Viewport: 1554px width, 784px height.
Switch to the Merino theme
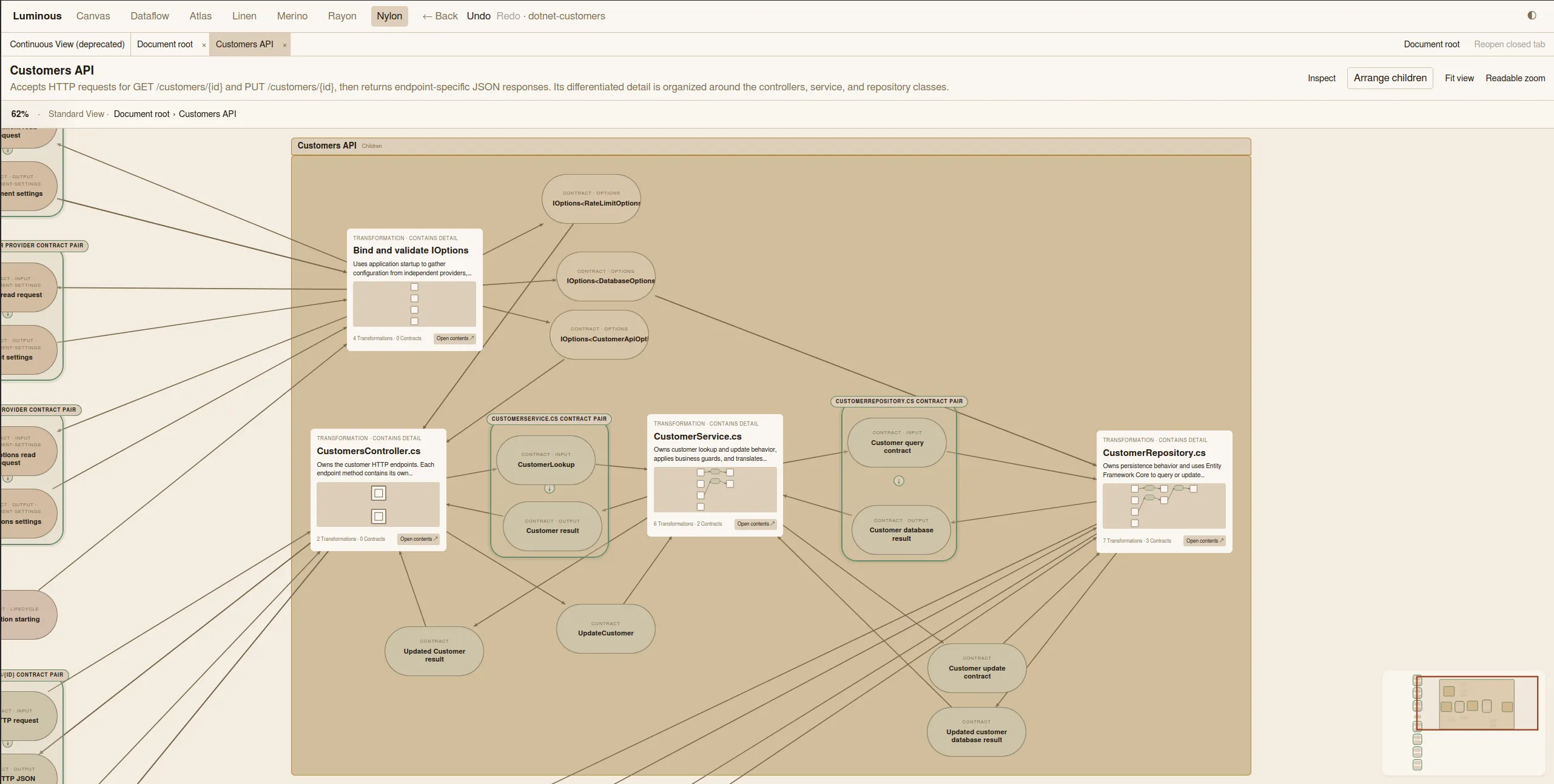pos(292,16)
